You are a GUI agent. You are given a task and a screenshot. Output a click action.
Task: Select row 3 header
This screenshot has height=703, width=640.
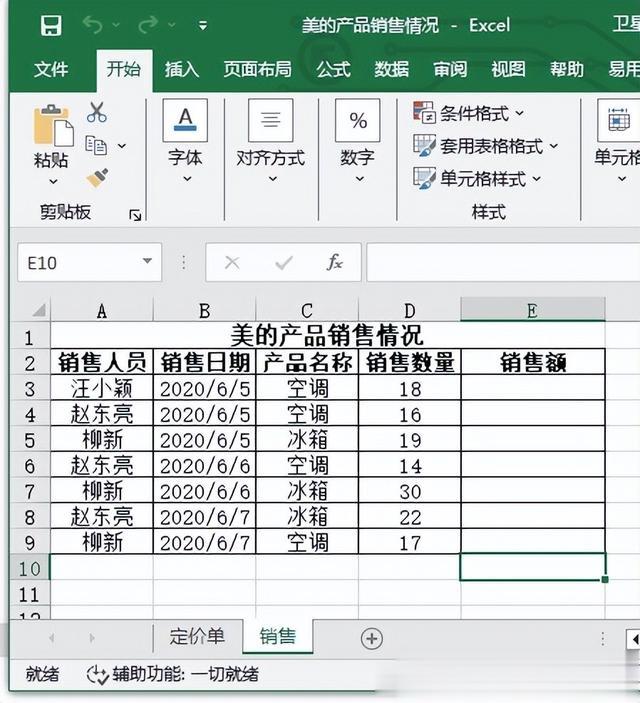30,389
